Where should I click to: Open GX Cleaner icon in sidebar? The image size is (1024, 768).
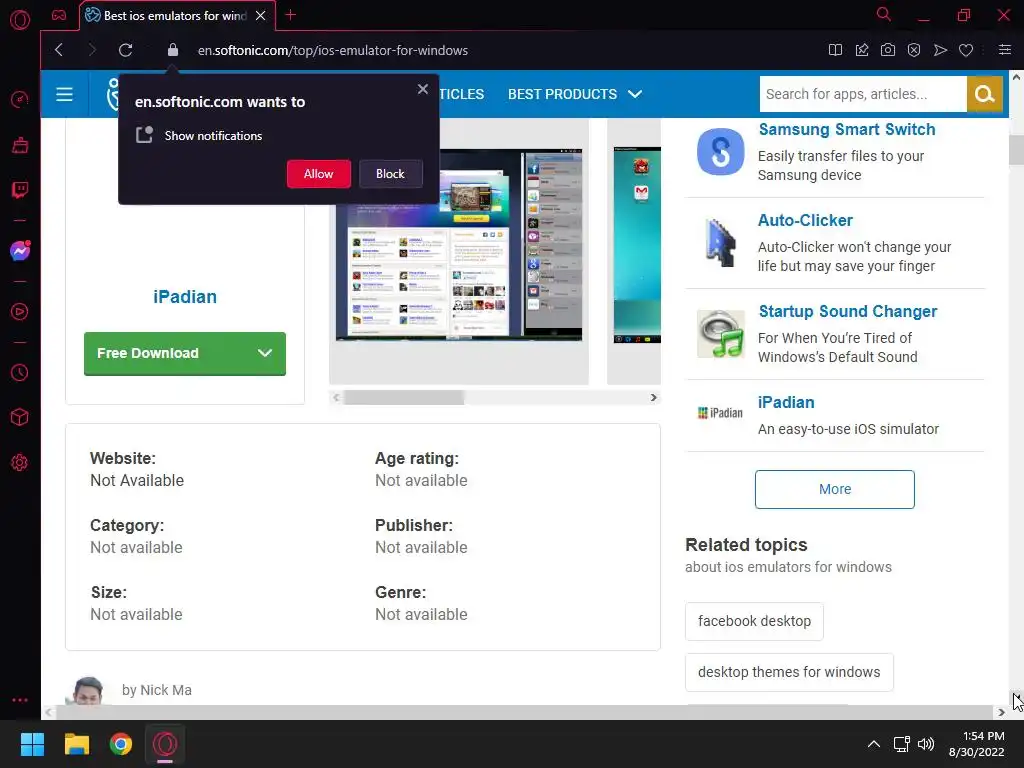(x=20, y=144)
